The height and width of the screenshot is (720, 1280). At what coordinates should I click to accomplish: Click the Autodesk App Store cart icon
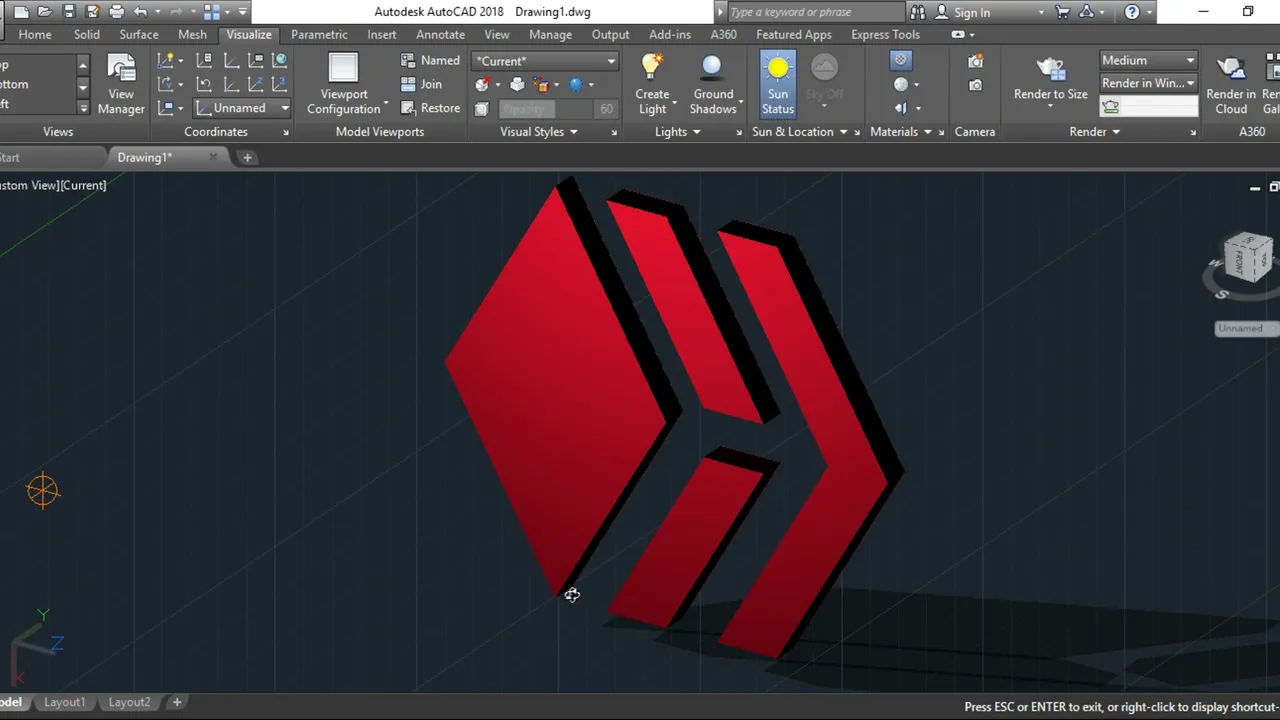tap(1062, 12)
